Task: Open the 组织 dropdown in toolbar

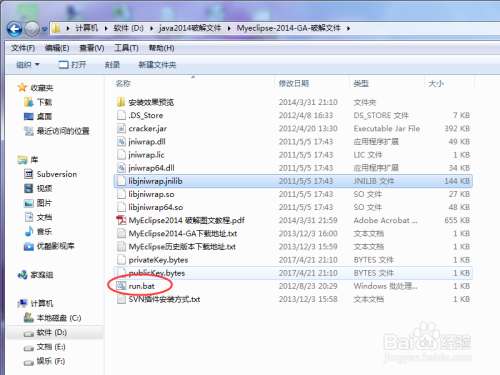Action: tap(28, 65)
